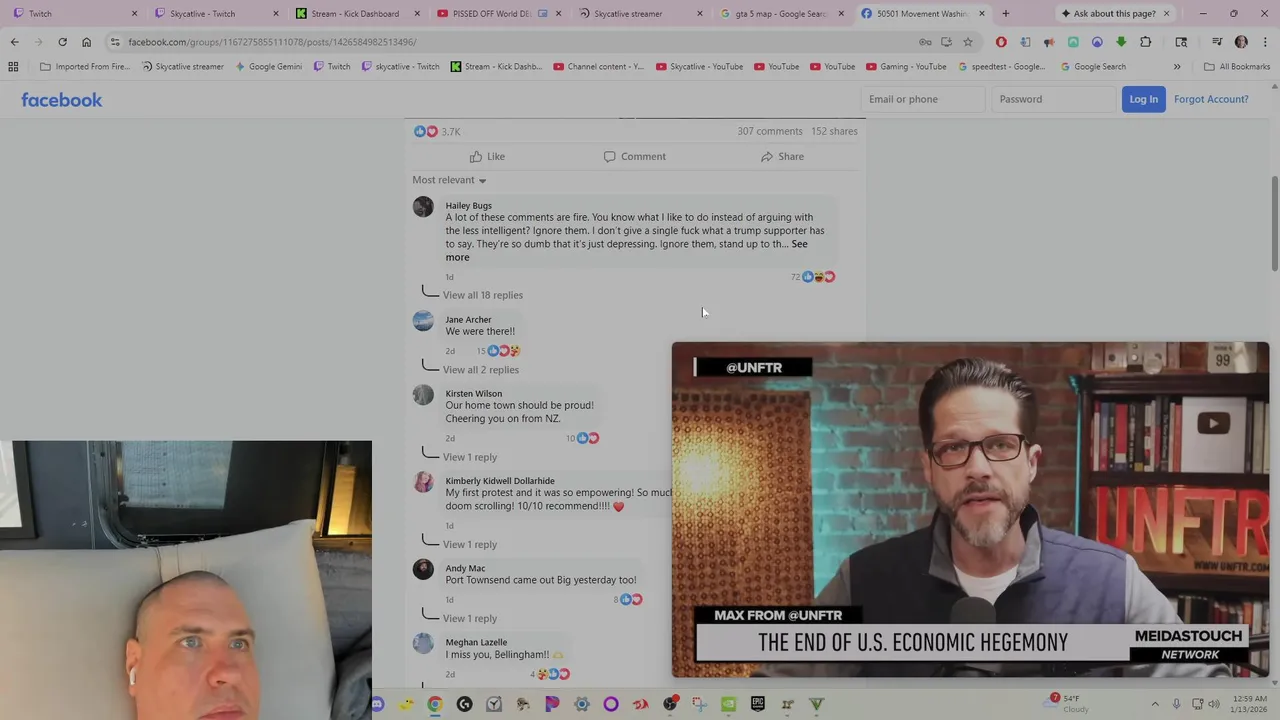Screen dimensions: 1280x720
Task: Open Chrome from the Windows taskbar
Action: pos(435,705)
